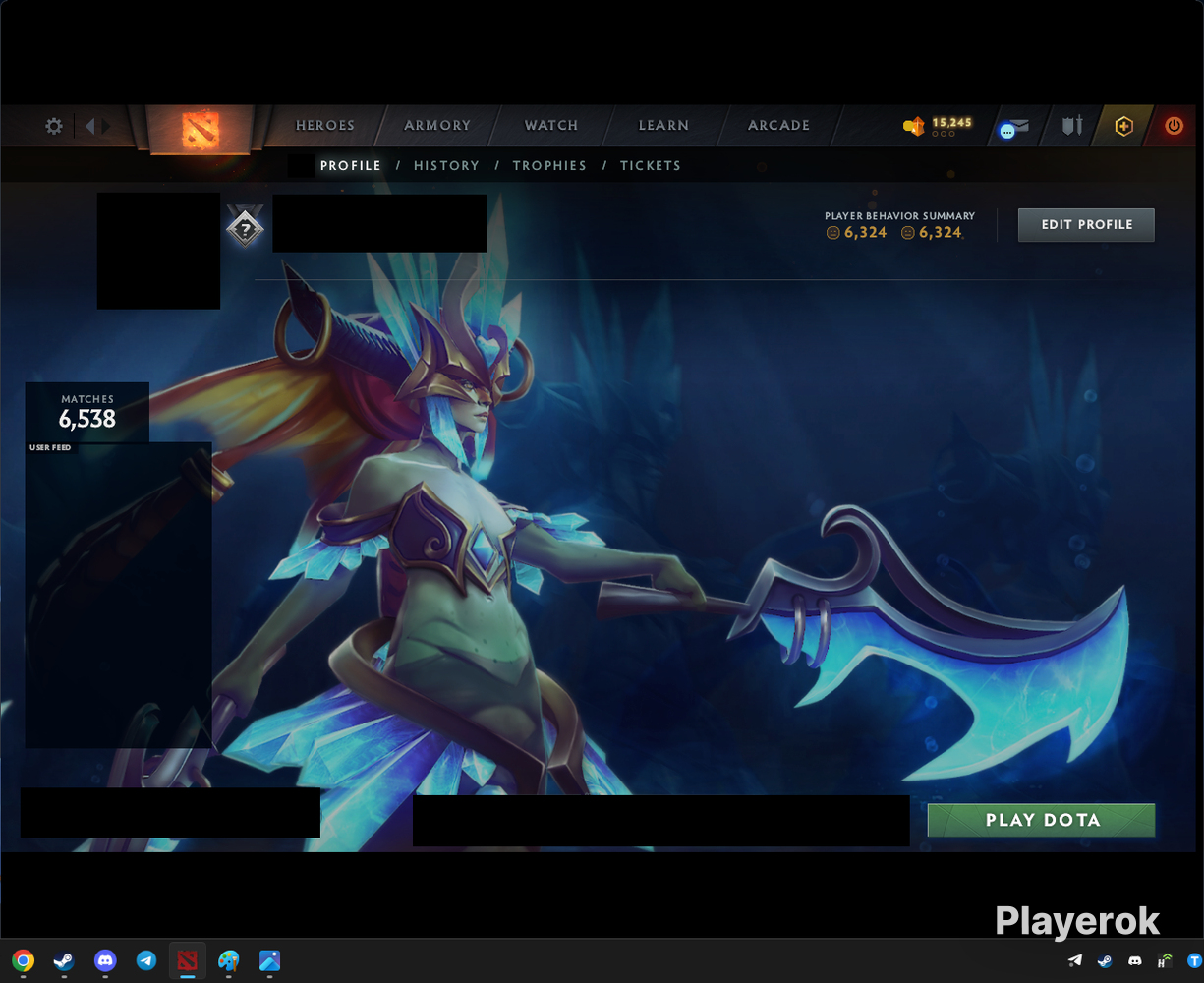Viewport: 1204px width, 983px height.
Task: Go back with the left arrow
Action: (x=90, y=126)
